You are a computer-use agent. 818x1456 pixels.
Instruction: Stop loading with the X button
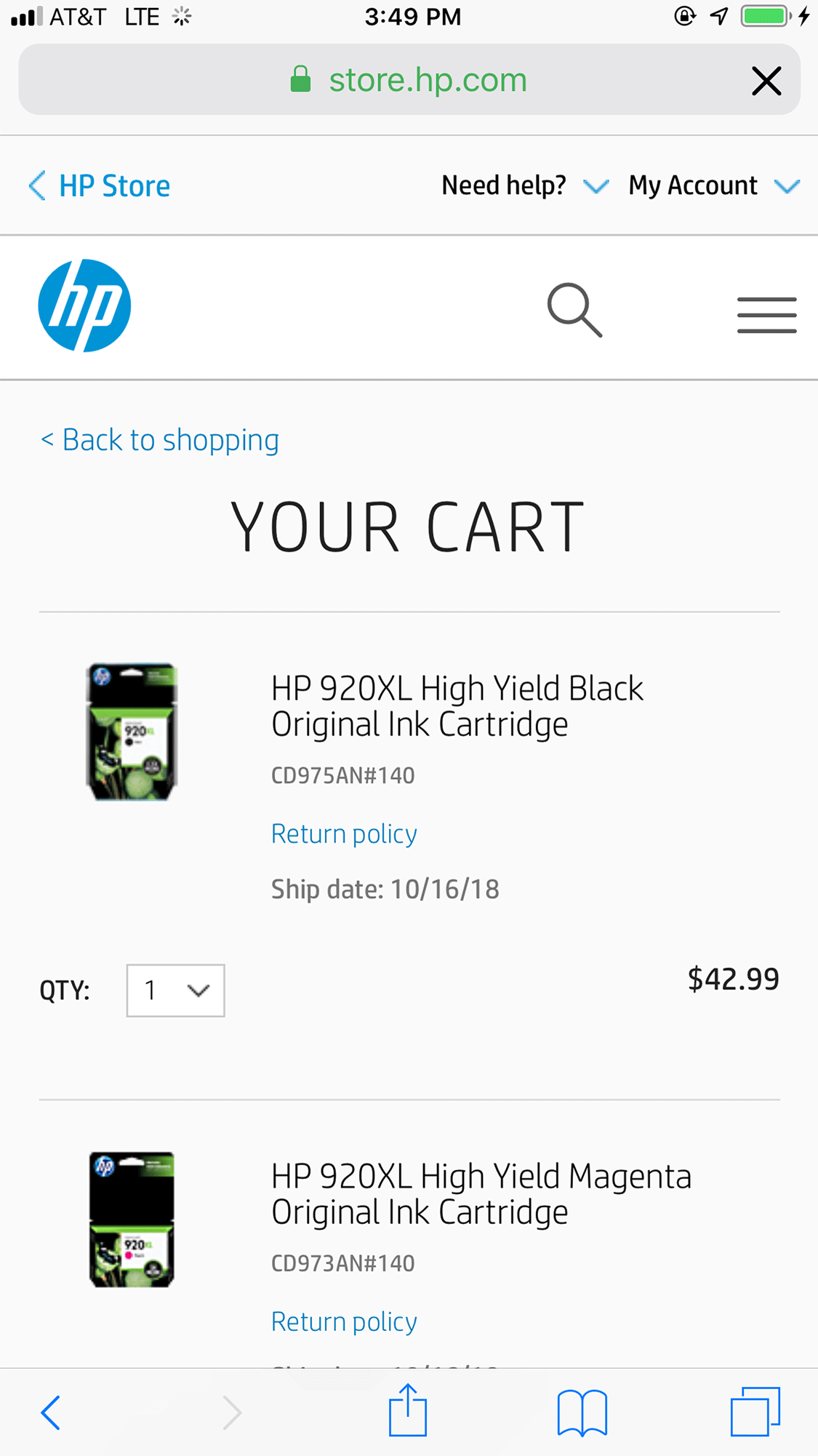(766, 81)
